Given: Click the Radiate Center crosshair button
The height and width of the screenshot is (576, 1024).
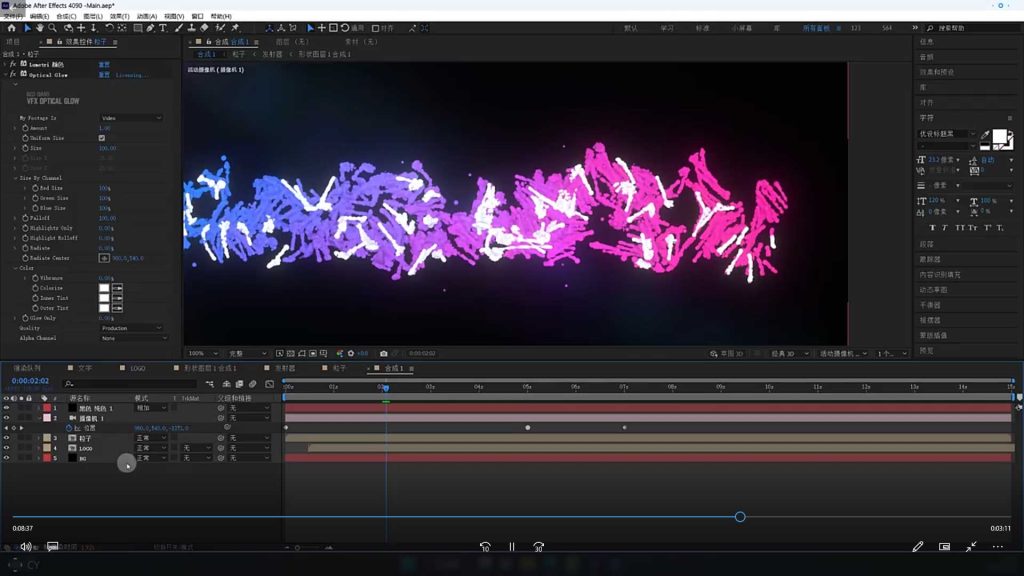Looking at the screenshot, I should (x=104, y=258).
